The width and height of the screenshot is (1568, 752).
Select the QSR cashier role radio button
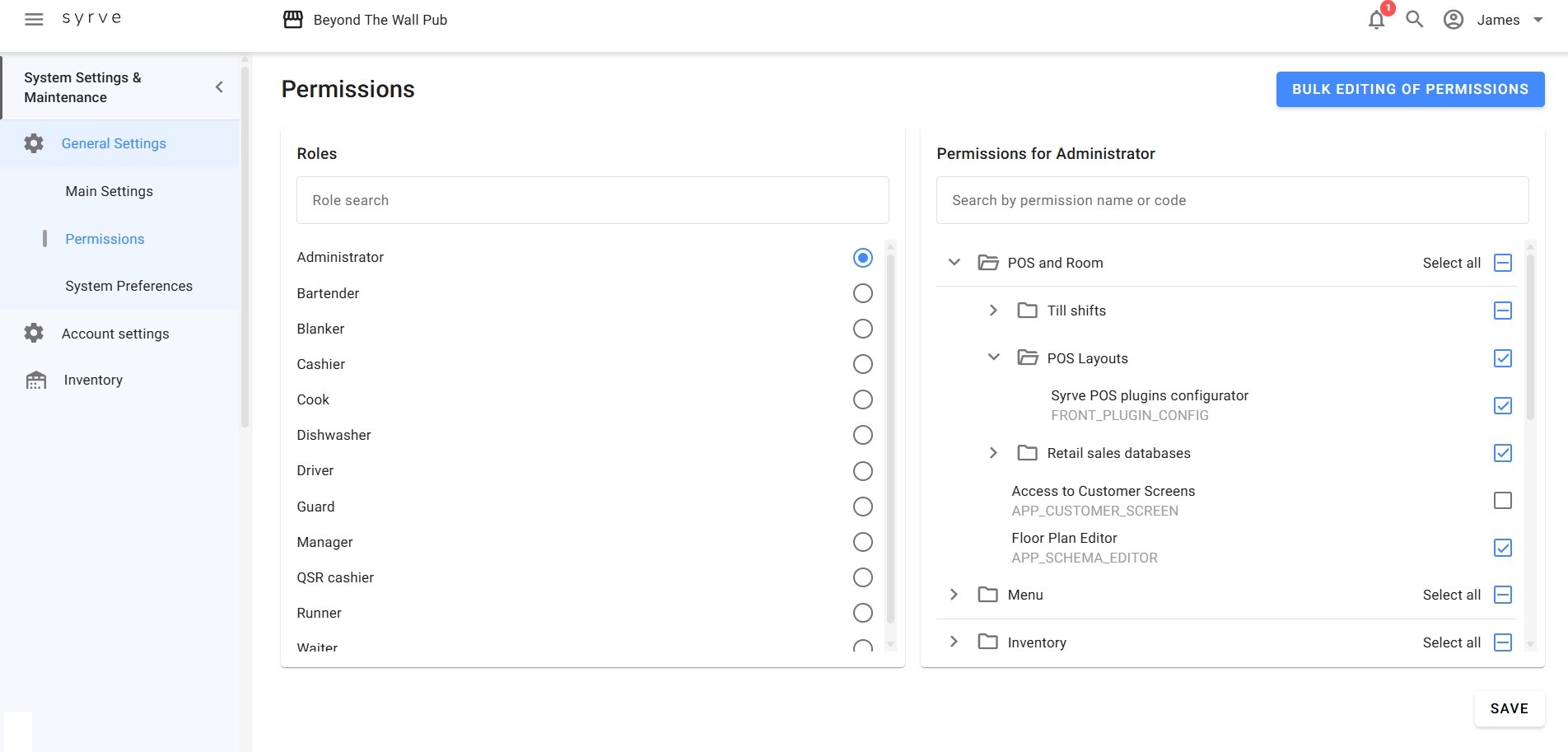pyautogui.click(x=862, y=577)
